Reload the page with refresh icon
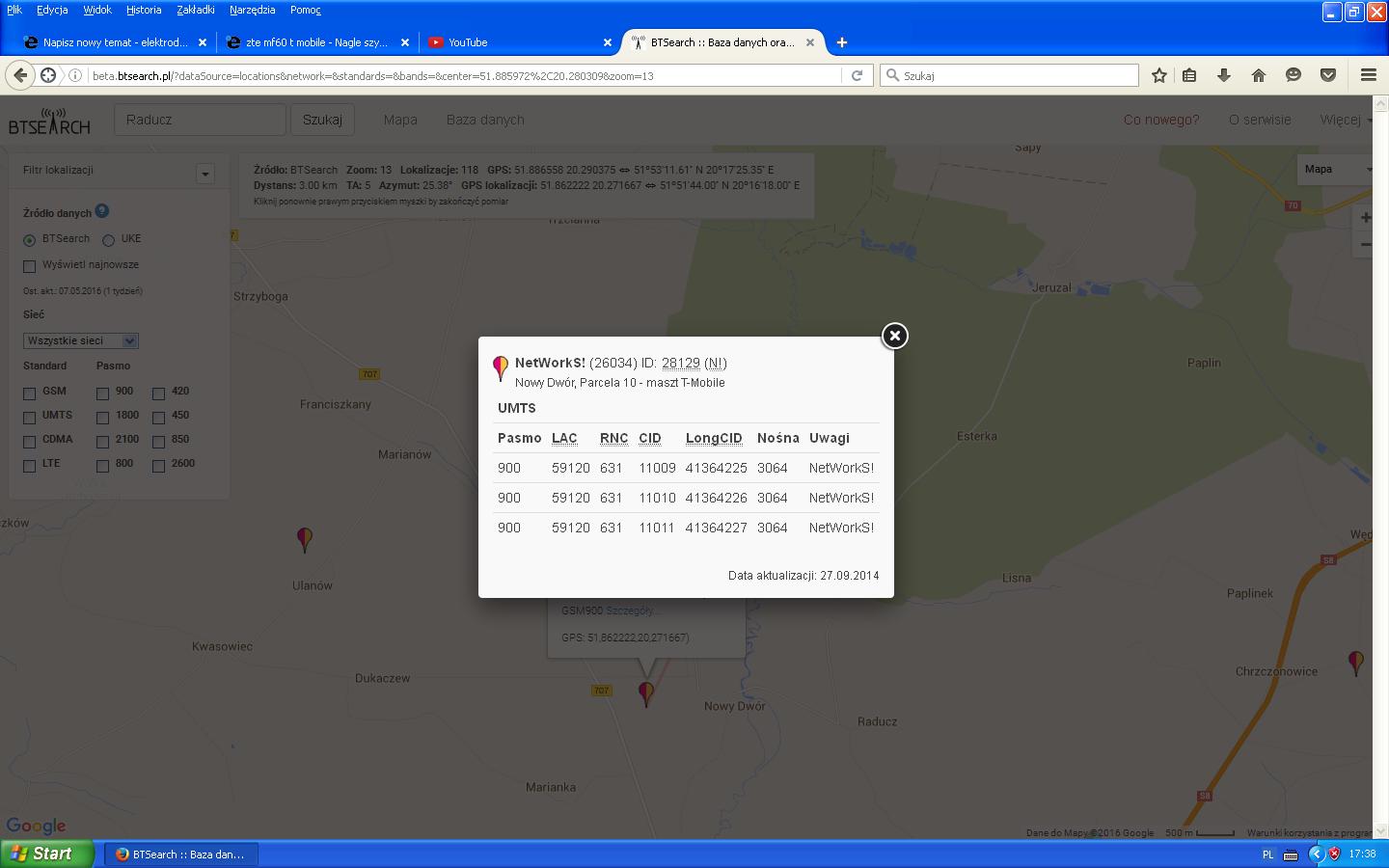 click(857, 75)
